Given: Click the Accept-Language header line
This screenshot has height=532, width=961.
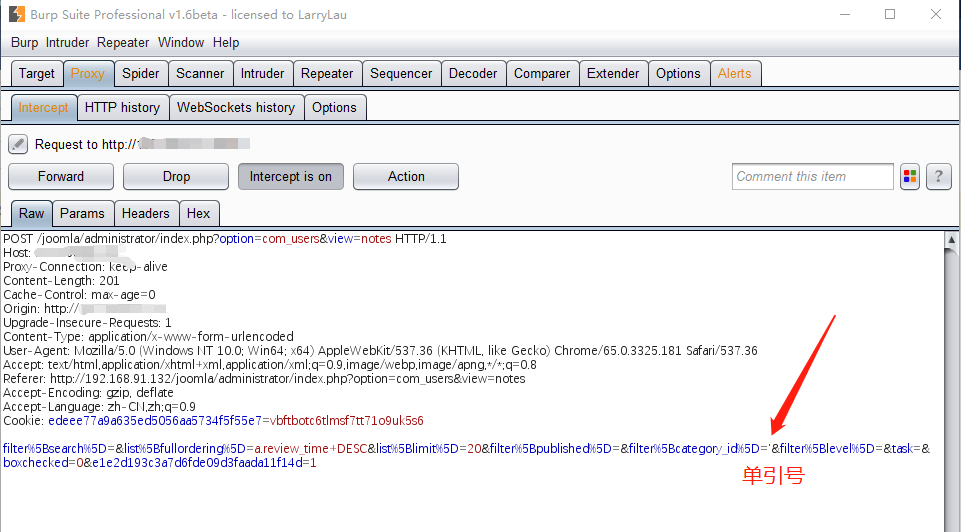Looking at the screenshot, I should 99,407.
